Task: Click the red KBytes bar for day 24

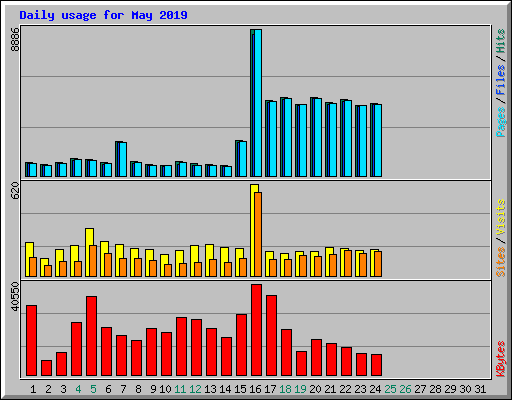Action: click(376, 365)
